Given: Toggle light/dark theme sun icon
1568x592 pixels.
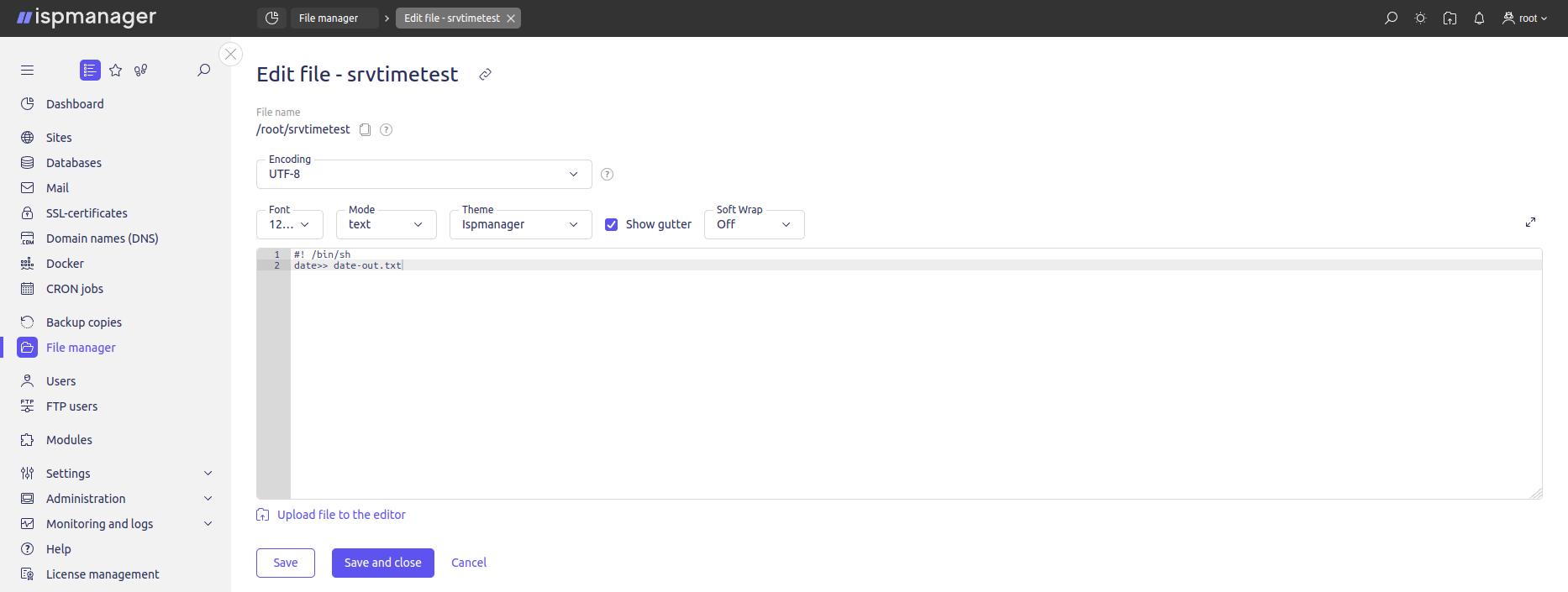Looking at the screenshot, I should tap(1420, 18).
